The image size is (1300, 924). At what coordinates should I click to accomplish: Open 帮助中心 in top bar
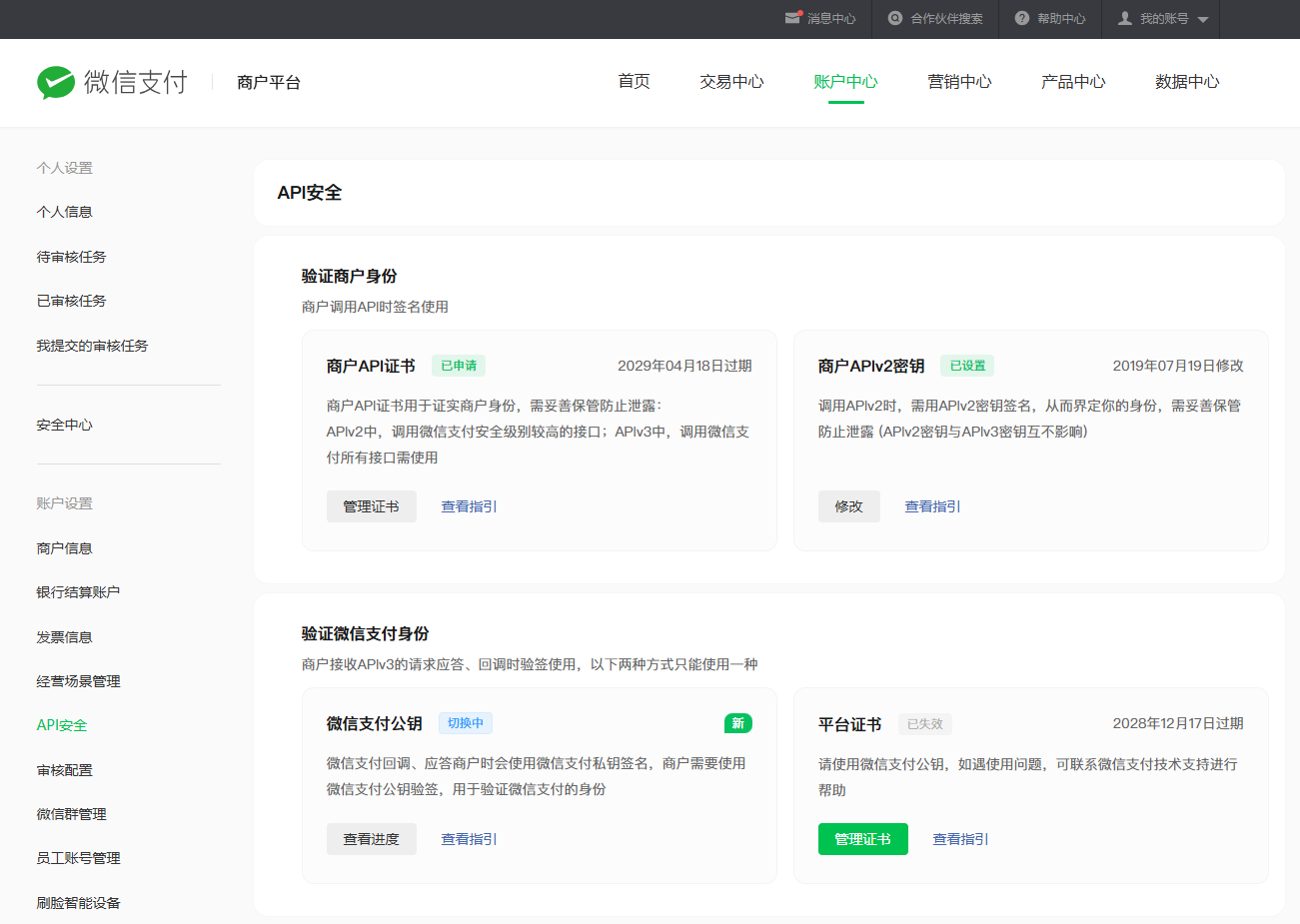tap(1061, 19)
